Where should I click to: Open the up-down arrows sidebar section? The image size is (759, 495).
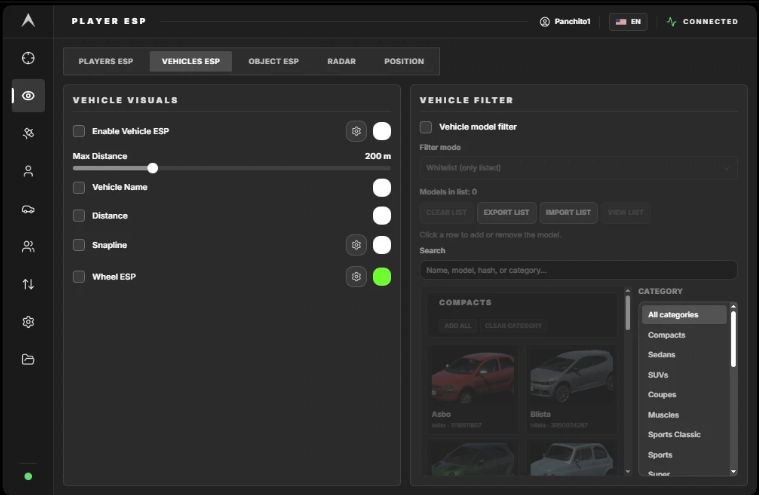point(28,284)
